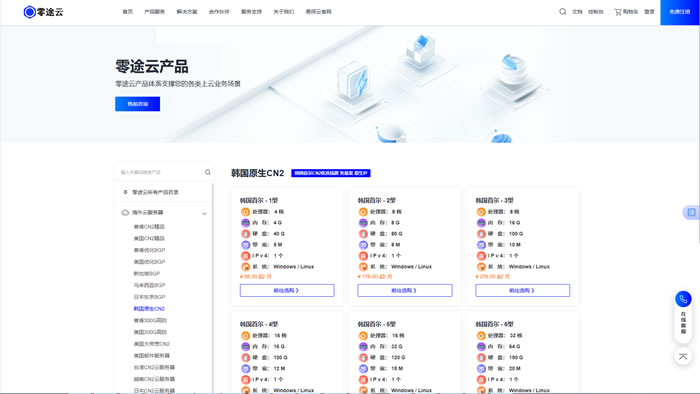Image resolution: width=700 pixels, height=394 pixels.
Task: Click the blue phone customer service icon
Action: (683, 299)
